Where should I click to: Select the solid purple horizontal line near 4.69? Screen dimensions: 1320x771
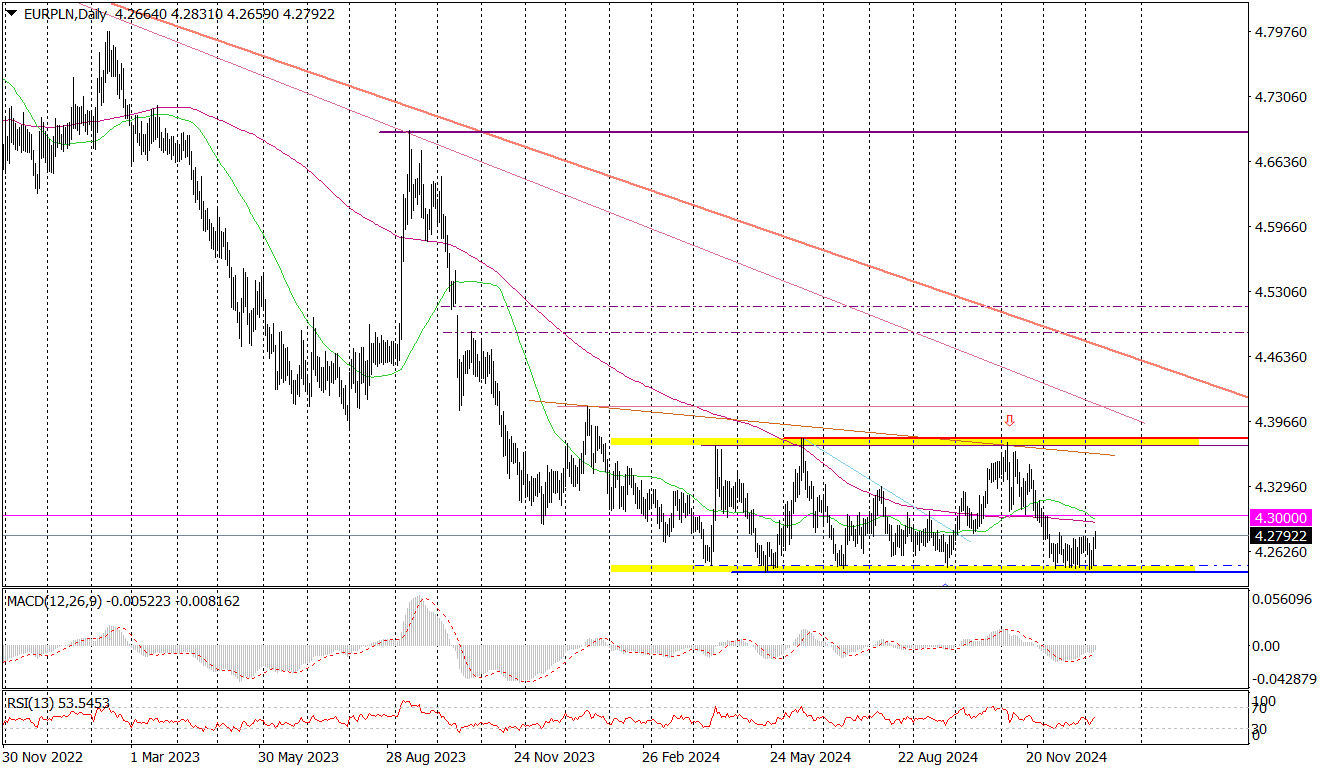click(814, 132)
